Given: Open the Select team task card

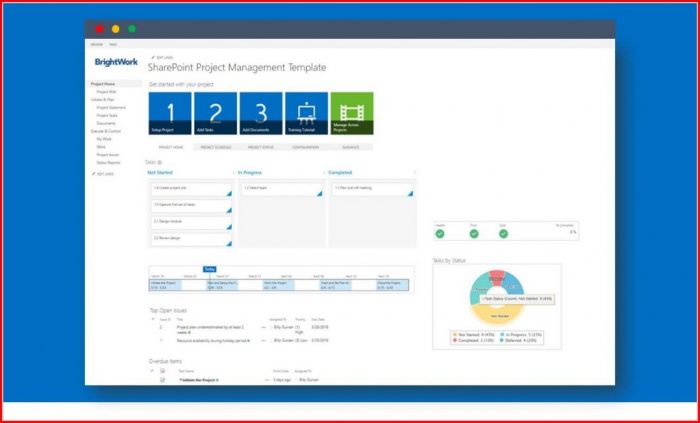Looking at the screenshot, I should pos(282,190).
